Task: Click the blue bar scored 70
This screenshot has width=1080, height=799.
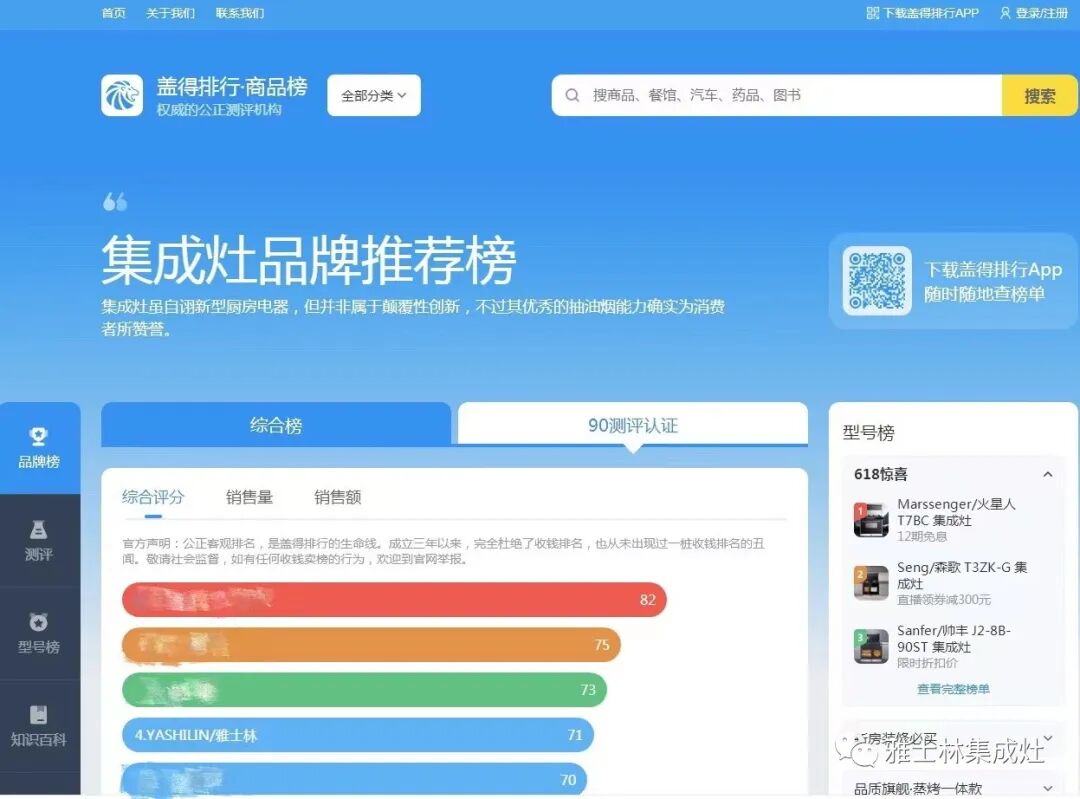Action: (x=354, y=780)
